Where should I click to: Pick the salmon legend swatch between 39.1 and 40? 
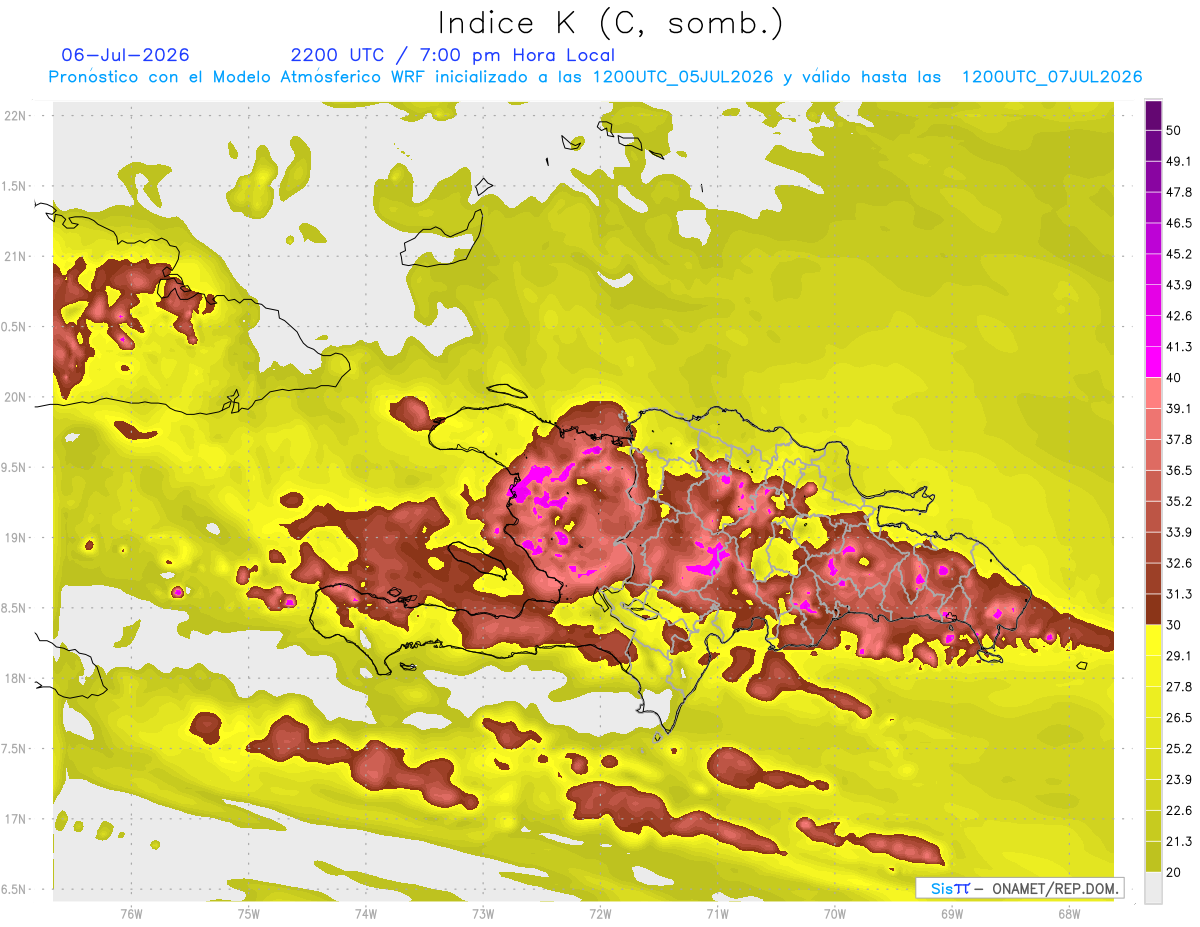tap(1153, 393)
